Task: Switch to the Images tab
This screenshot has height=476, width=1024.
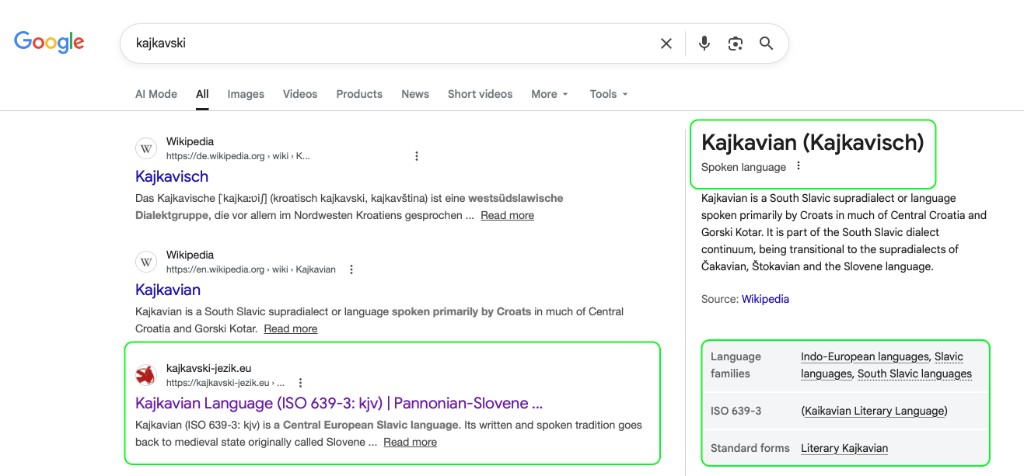Action: (x=246, y=94)
